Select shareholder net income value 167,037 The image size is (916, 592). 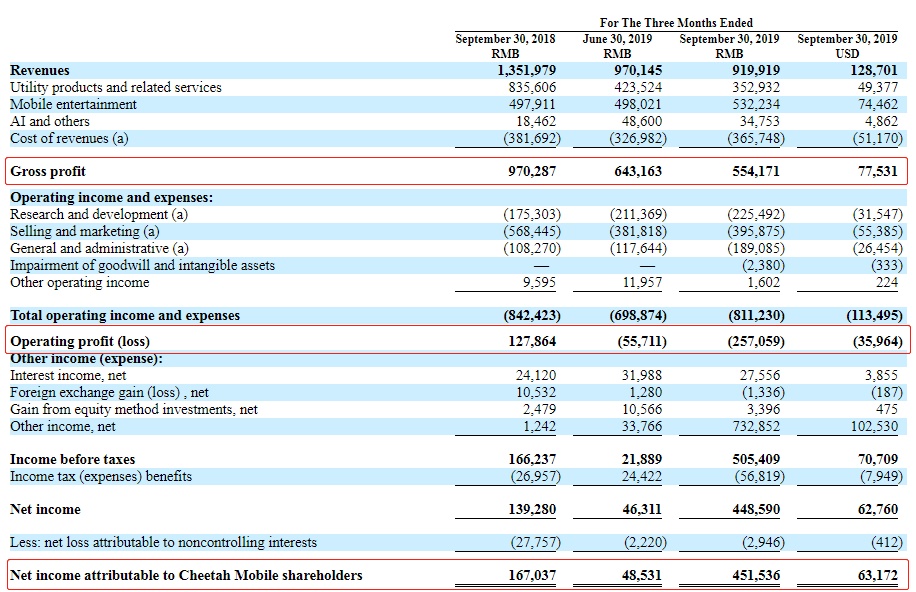coord(532,576)
